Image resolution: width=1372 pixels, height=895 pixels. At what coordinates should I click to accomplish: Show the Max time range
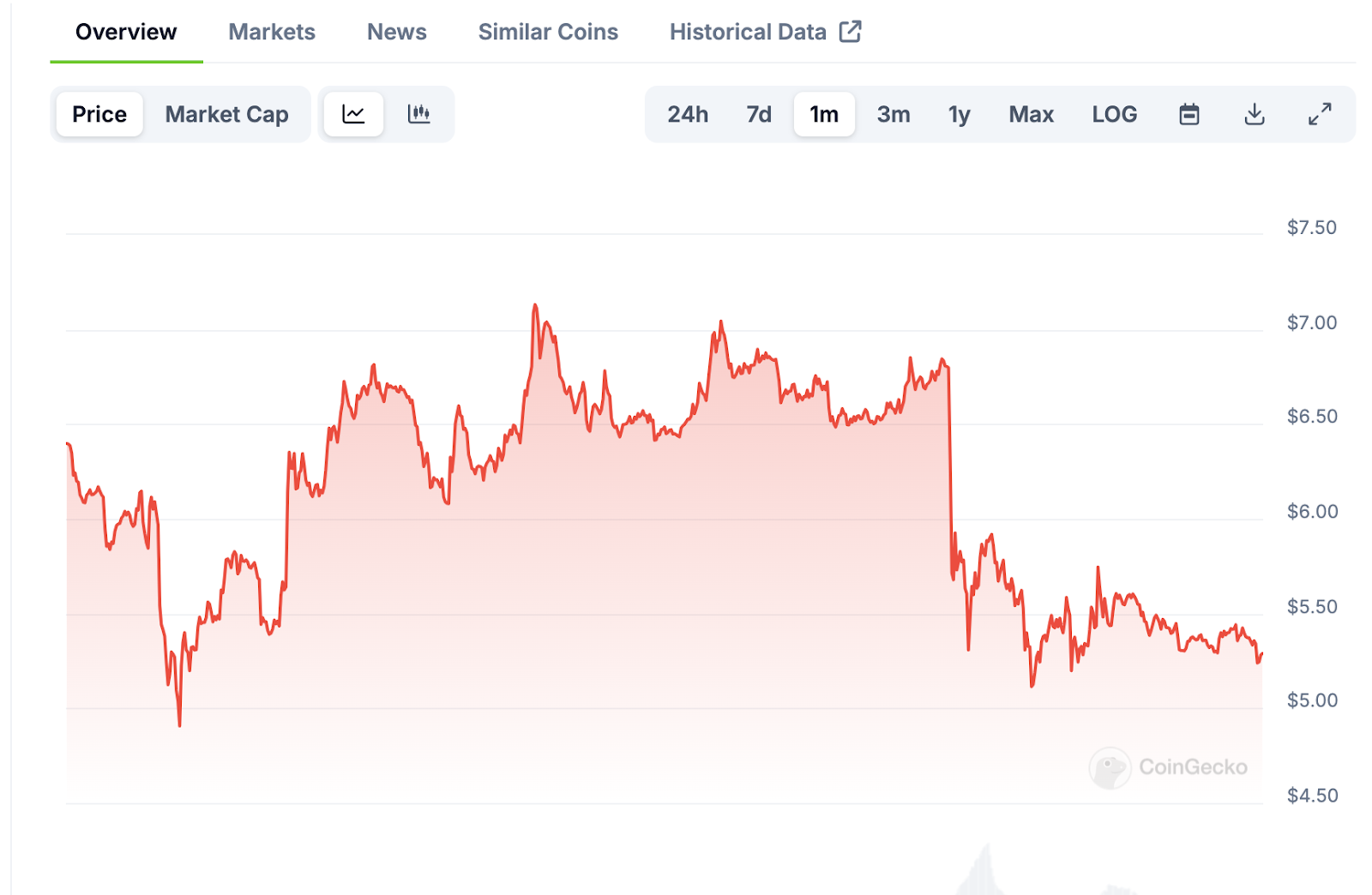point(1031,114)
